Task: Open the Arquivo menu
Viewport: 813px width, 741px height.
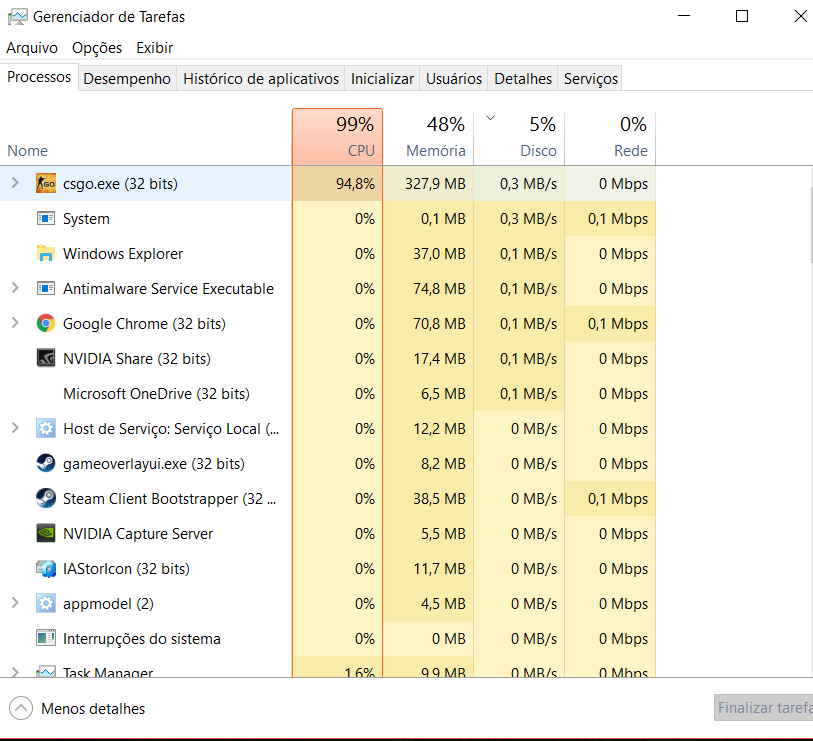Action: click(32, 48)
